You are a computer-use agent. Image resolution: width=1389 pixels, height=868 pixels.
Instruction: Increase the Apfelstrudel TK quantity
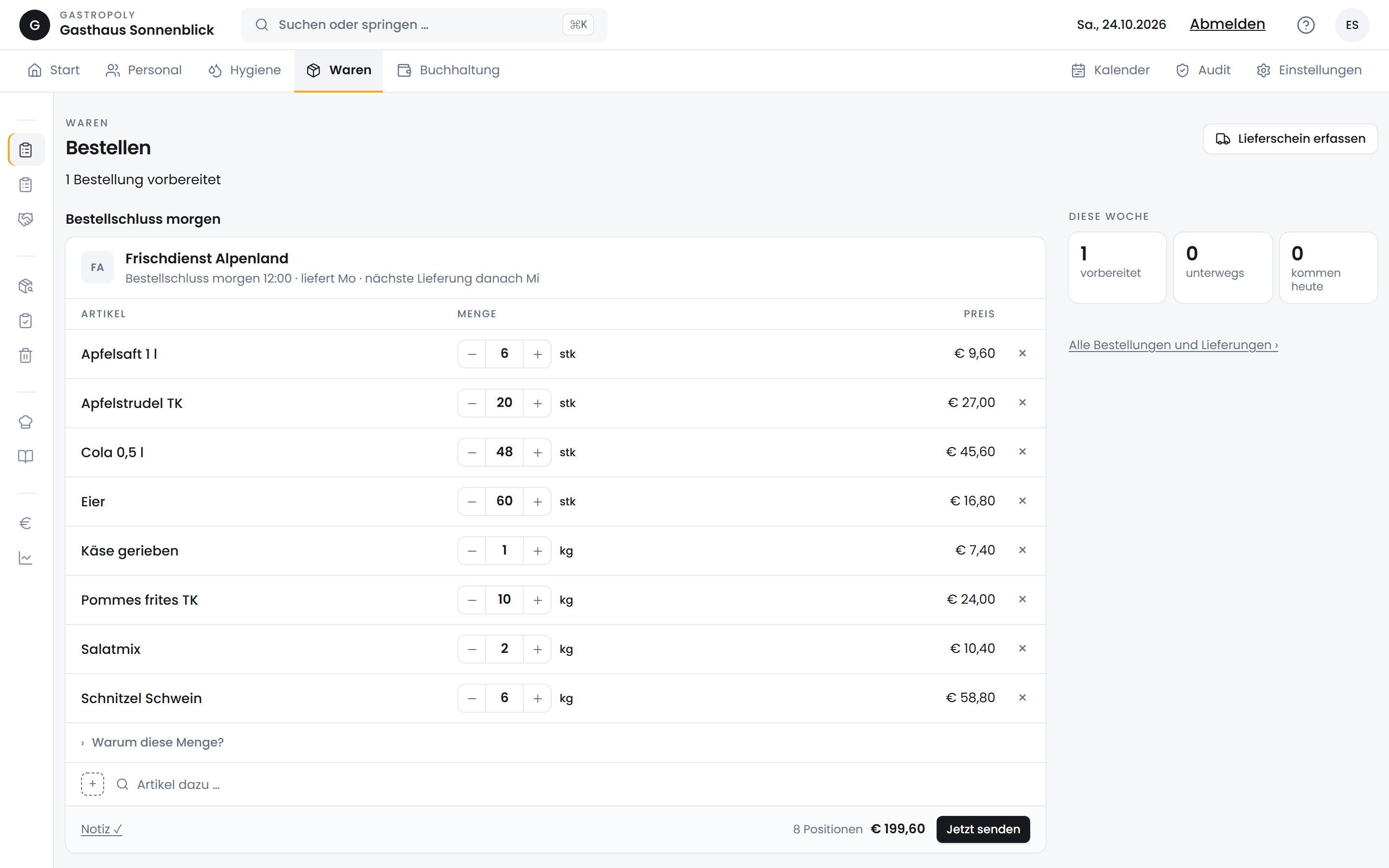(x=537, y=403)
